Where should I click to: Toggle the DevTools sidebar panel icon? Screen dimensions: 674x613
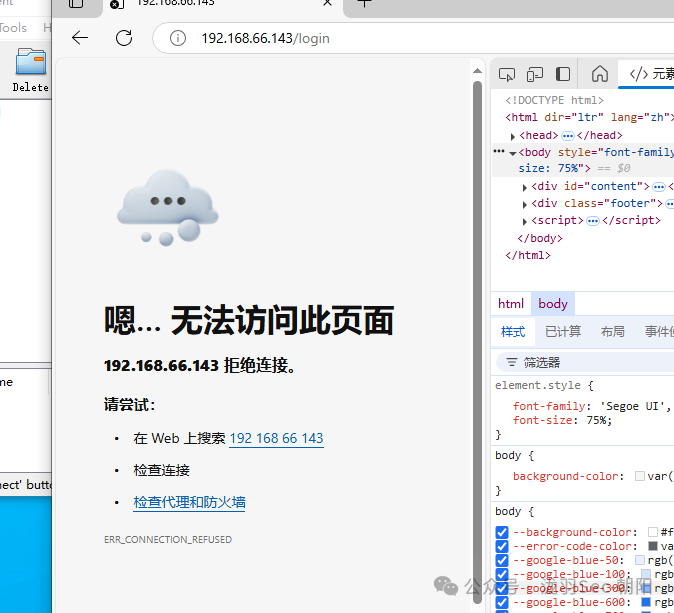(x=563, y=74)
